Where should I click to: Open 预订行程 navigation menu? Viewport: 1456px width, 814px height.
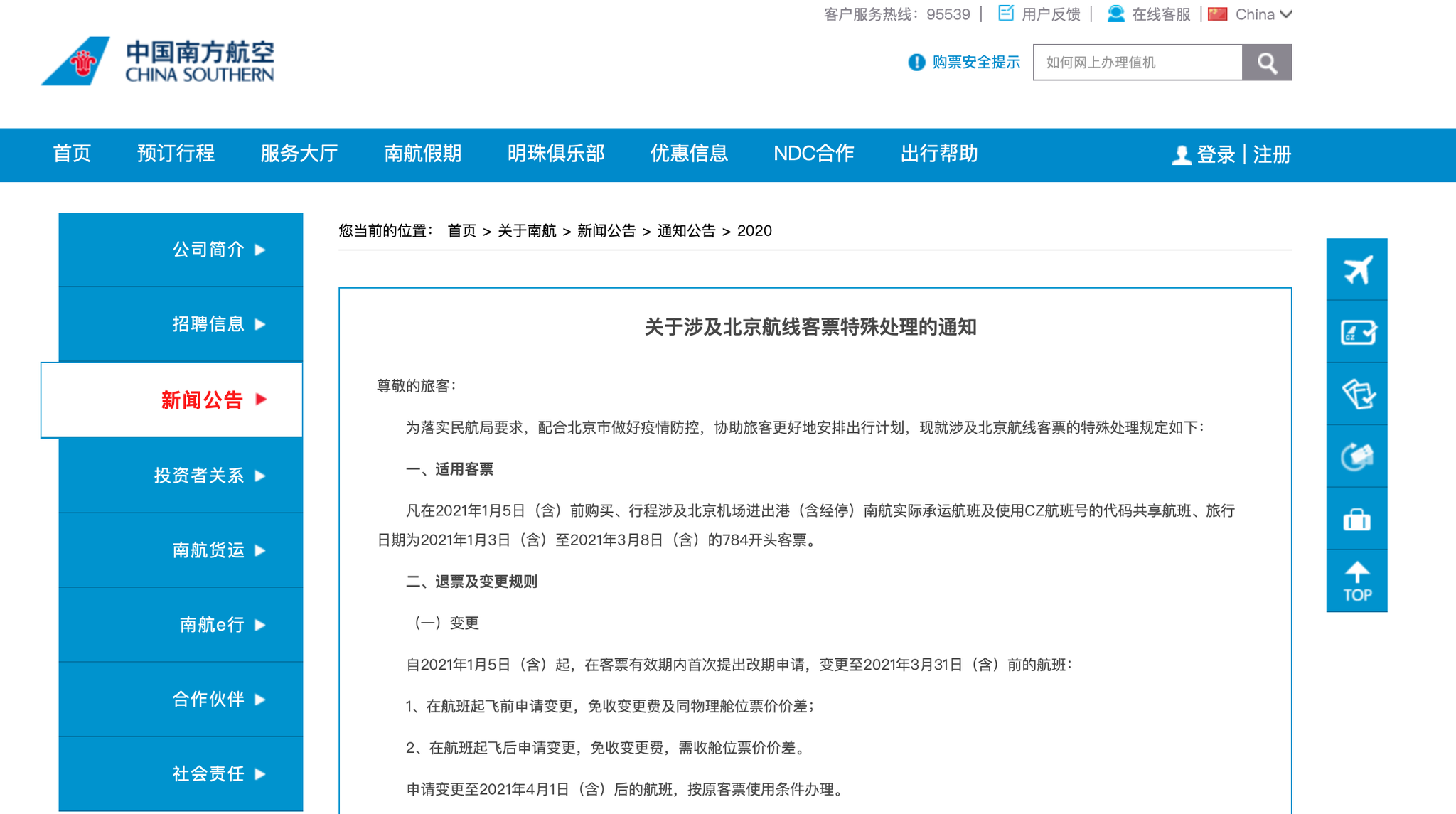(x=176, y=154)
